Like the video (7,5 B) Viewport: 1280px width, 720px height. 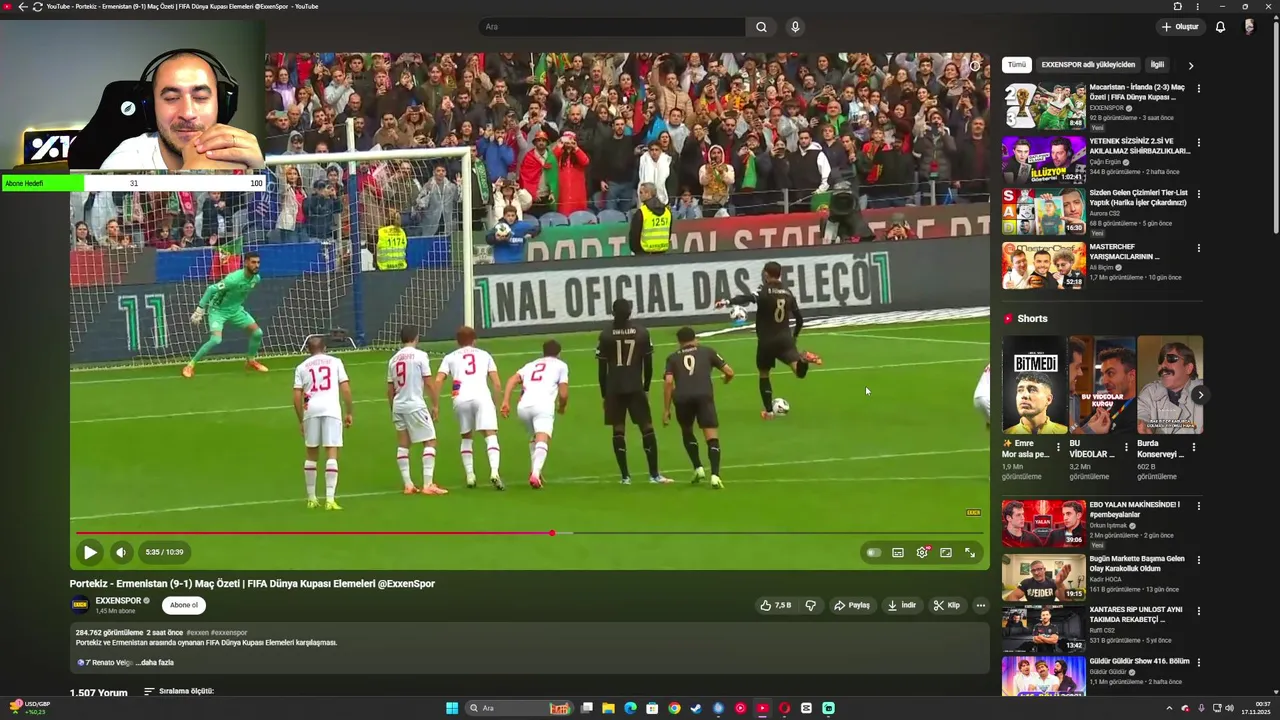pos(775,605)
